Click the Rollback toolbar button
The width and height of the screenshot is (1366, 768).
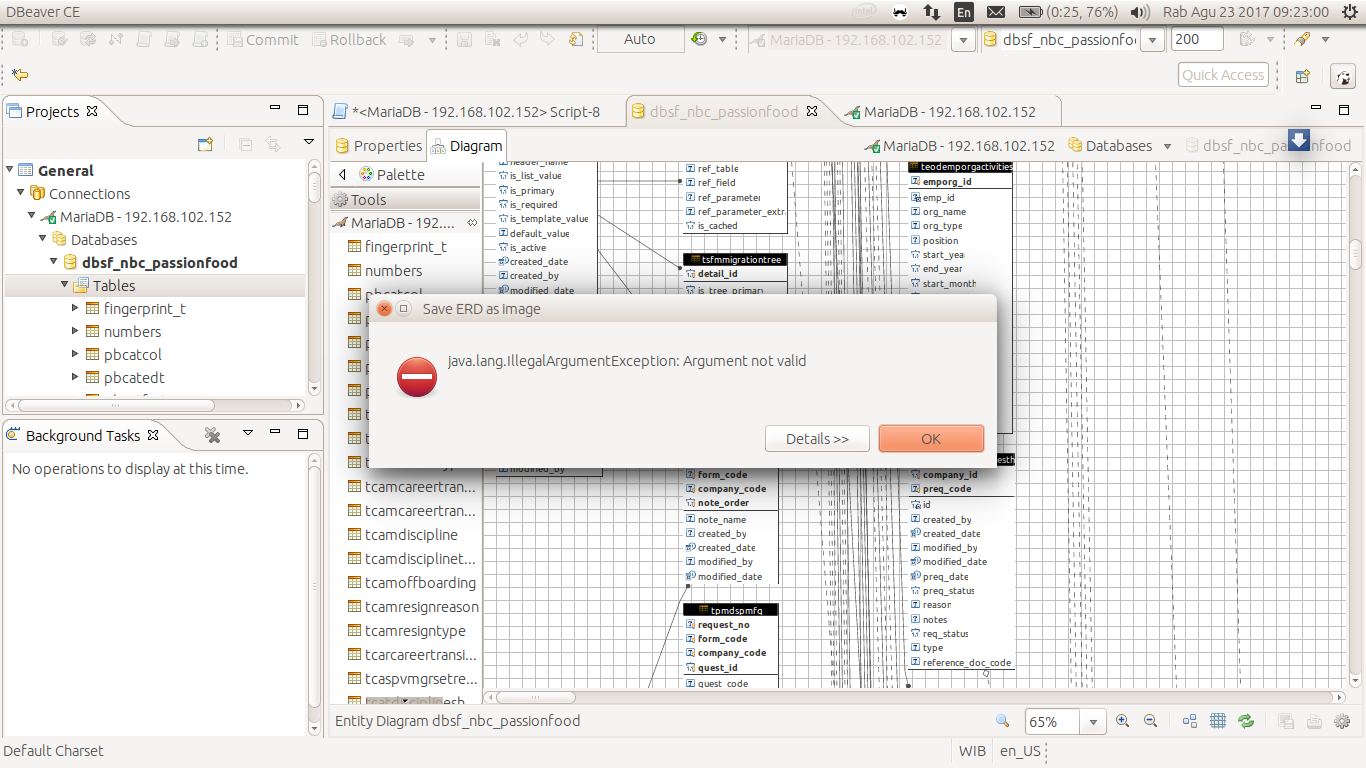coord(349,40)
